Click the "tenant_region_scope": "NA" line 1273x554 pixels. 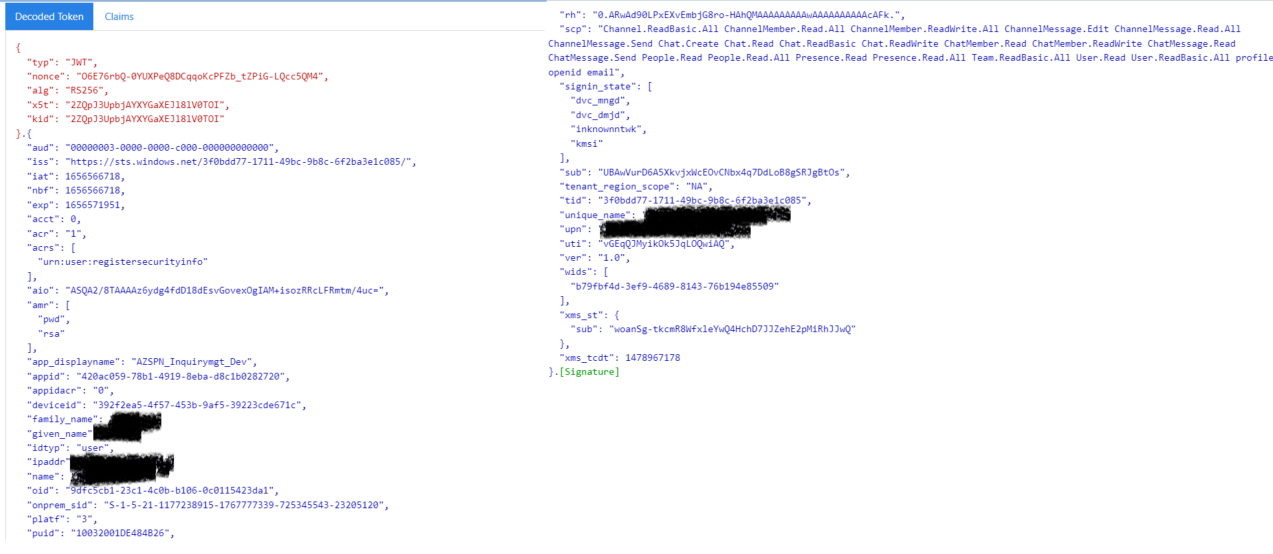point(635,186)
